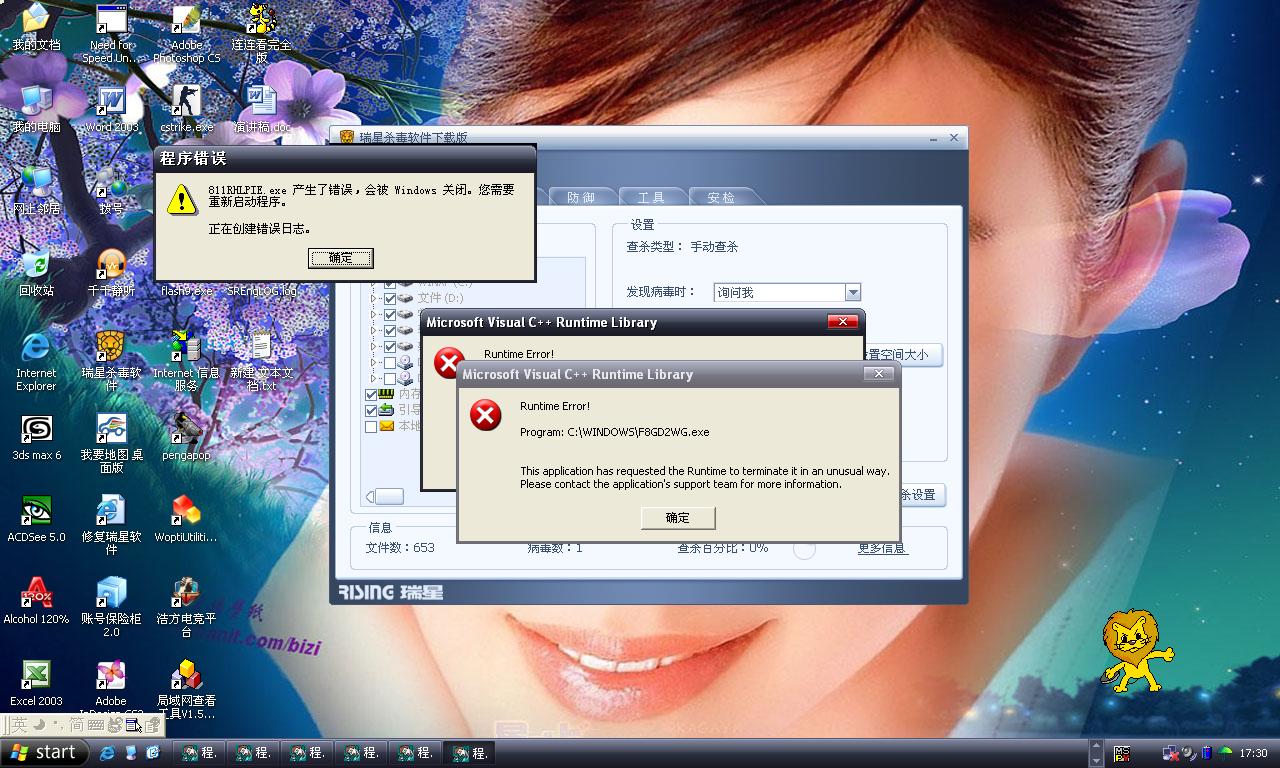The height and width of the screenshot is (768, 1280).
Task: Open 浩方电竞平台 shortcut
Action: pos(186,606)
